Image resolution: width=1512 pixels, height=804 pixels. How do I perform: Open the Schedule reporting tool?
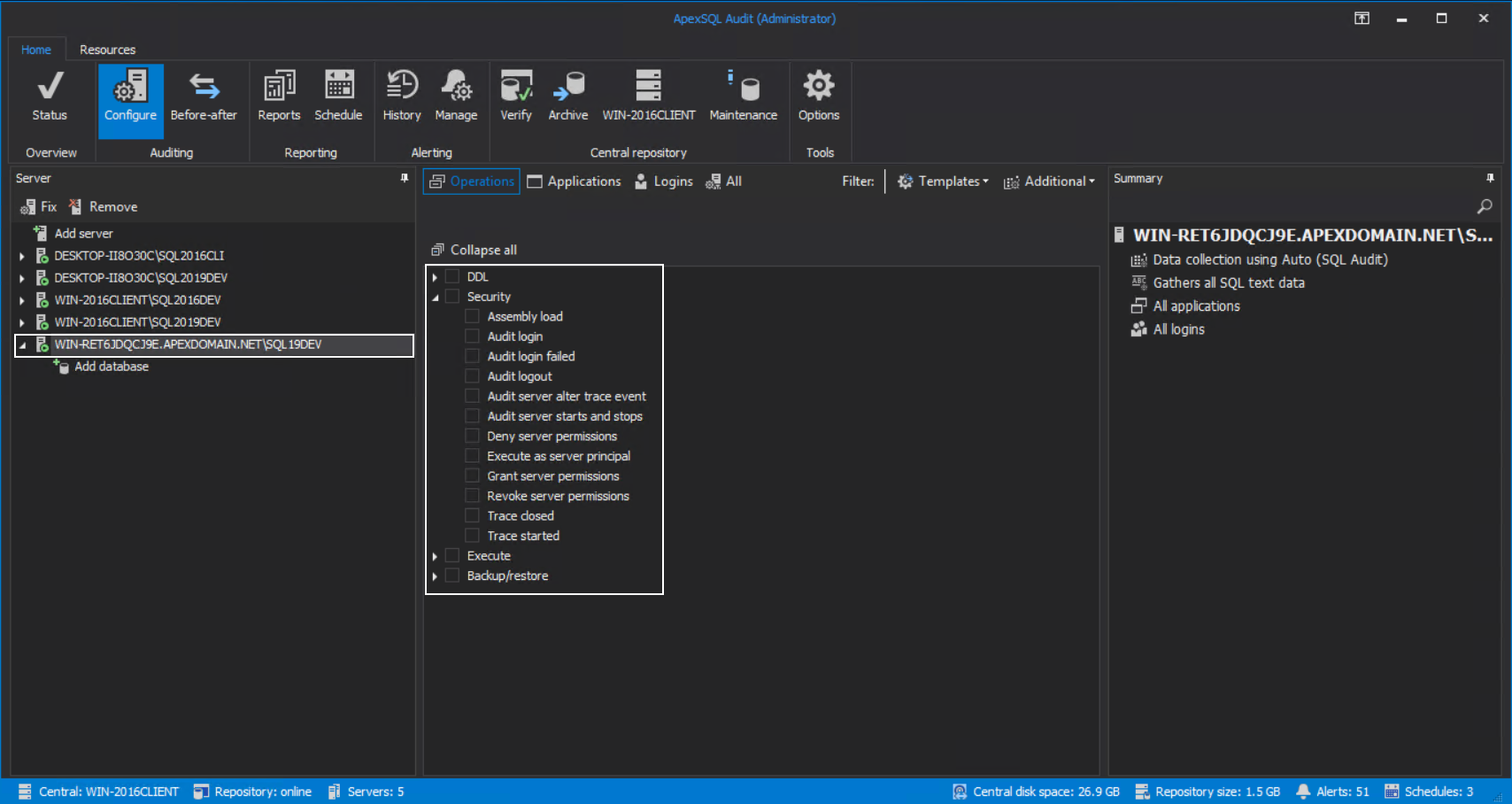[x=339, y=97]
